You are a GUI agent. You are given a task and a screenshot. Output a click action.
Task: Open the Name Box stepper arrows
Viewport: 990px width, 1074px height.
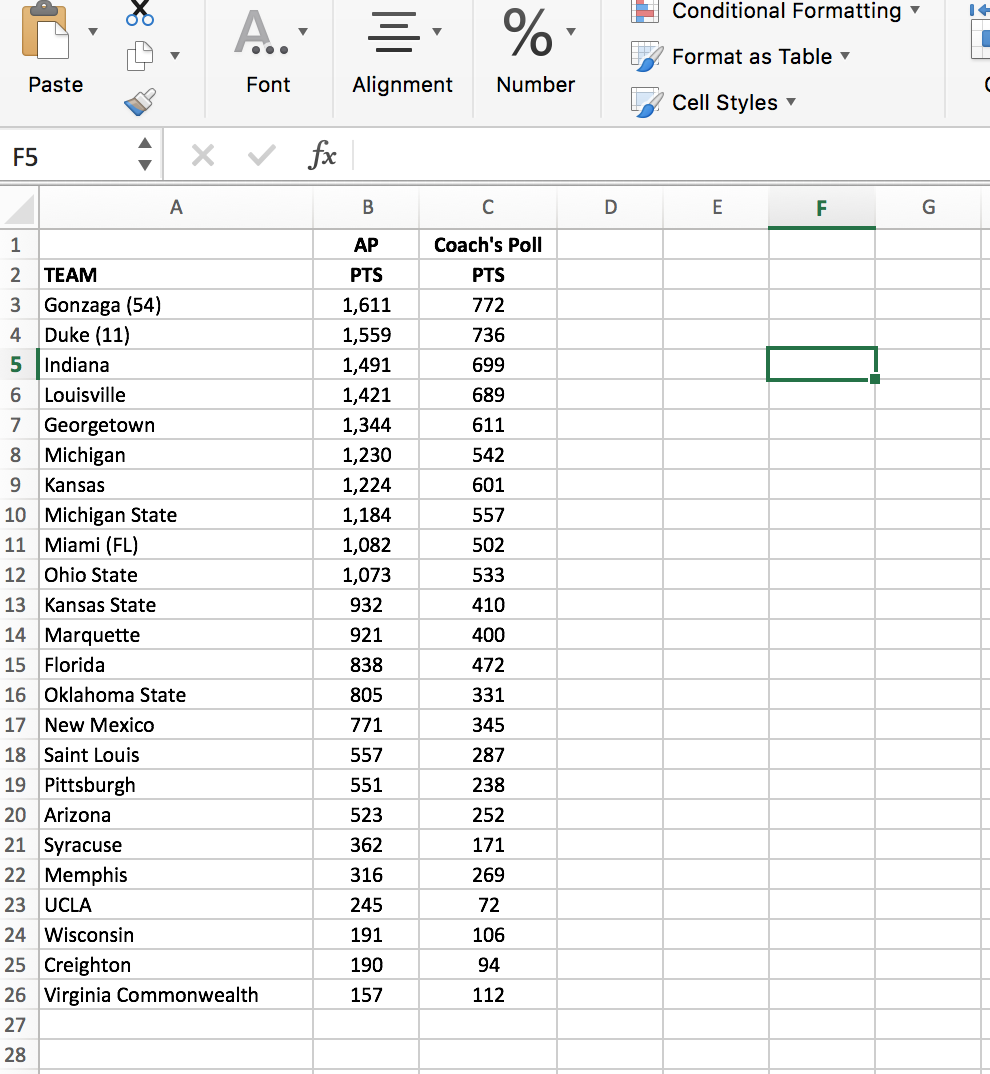click(145, 154)
